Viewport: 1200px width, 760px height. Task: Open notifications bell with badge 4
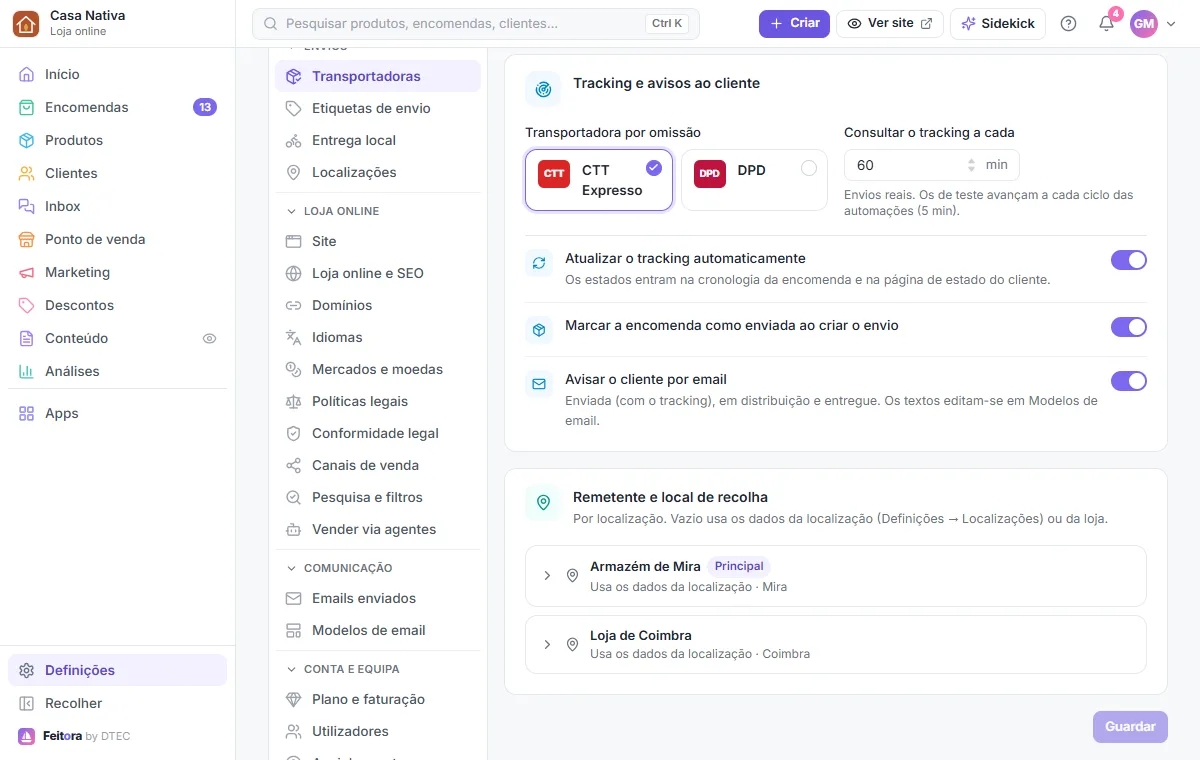(x=1106, y=23)
